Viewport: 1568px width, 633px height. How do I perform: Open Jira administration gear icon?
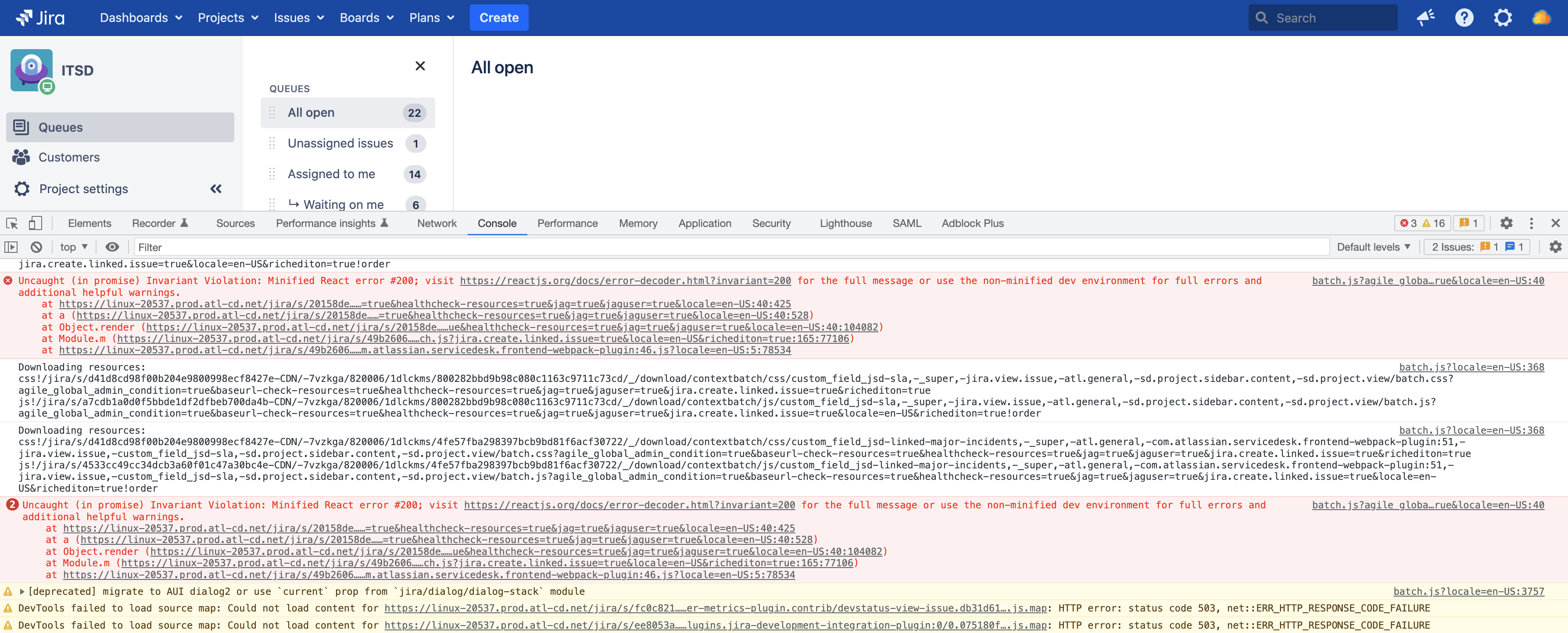pyautogui.click(x=1502, y=18)
